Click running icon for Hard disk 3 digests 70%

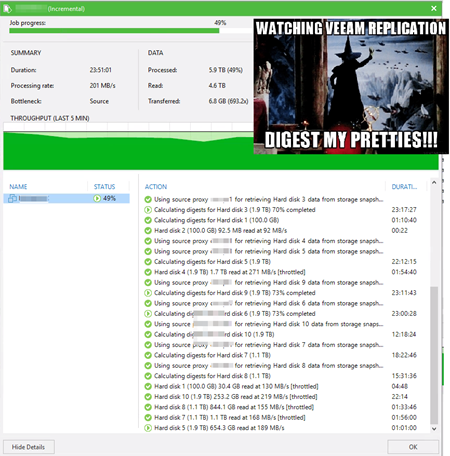pyautogui.click(x=148, y=210)
